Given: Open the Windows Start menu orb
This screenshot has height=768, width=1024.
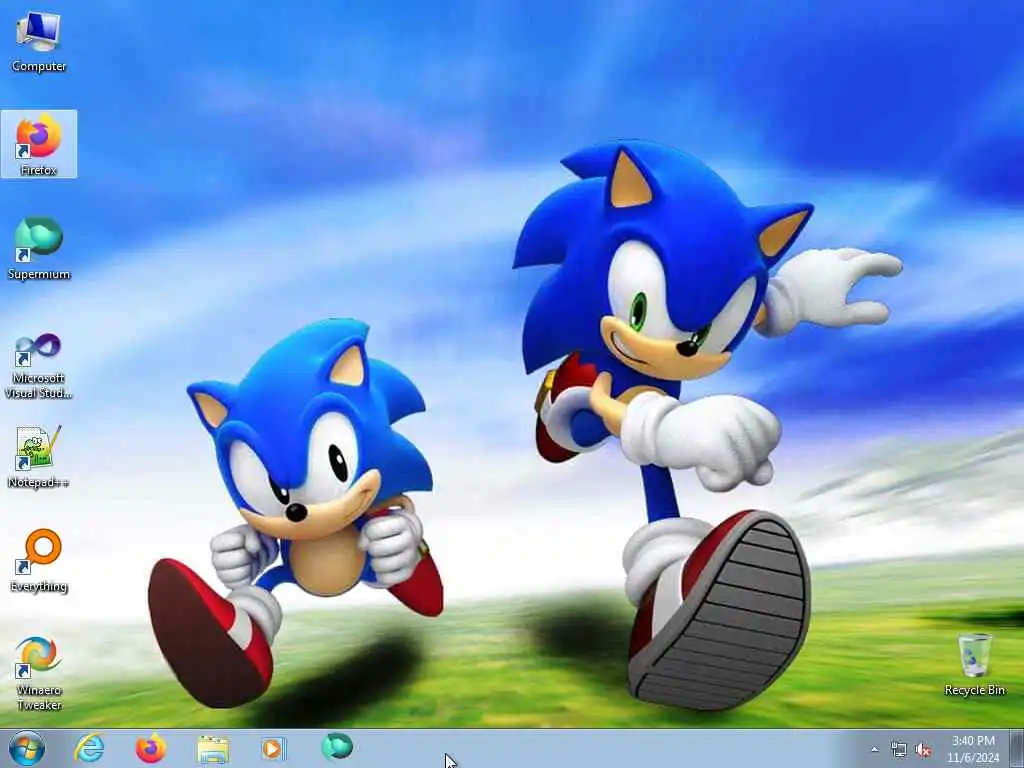Looking at the screenshot, I should (27, 748).
